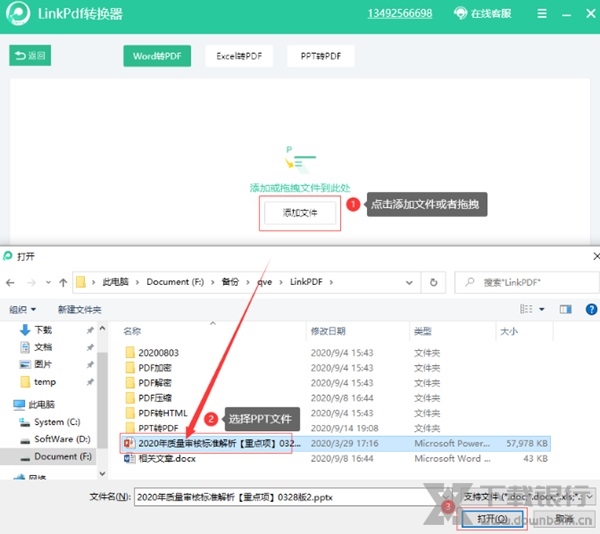The image size is (600, 534).
Task: Click 备份 breadcrumb in path
Action: (x=230, y=282)
